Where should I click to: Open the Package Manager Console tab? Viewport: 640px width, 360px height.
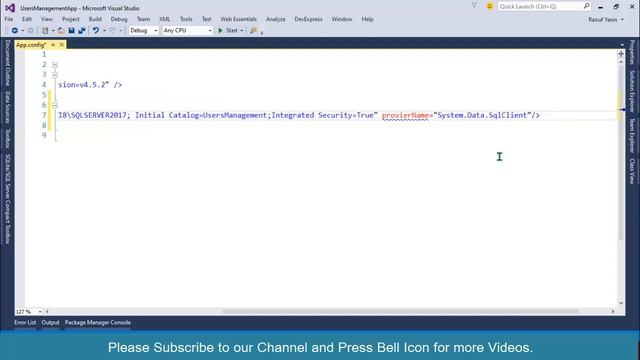click(x=98, y=322)
